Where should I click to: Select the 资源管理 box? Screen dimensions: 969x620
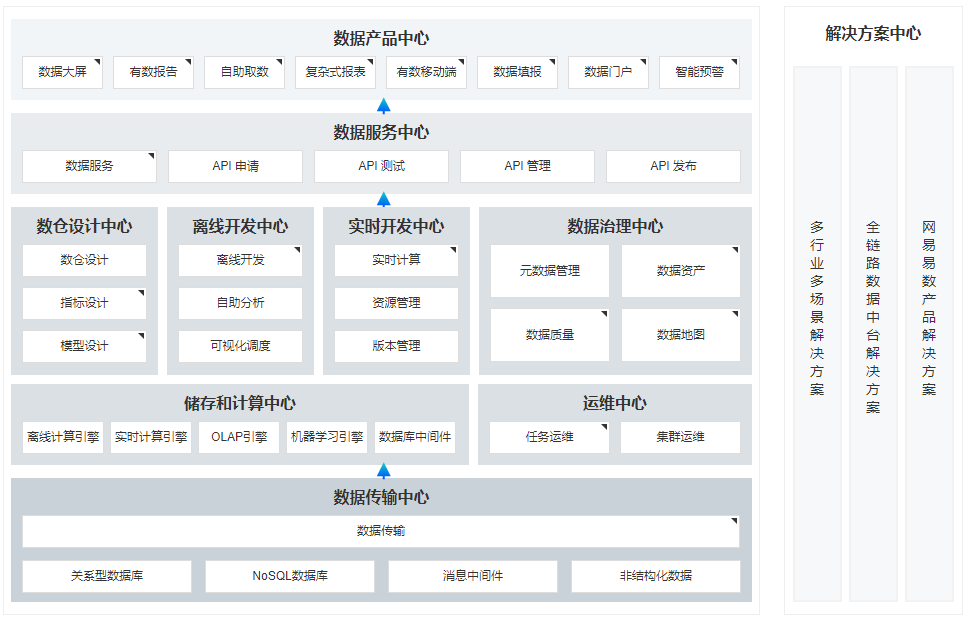pos(396,303)
